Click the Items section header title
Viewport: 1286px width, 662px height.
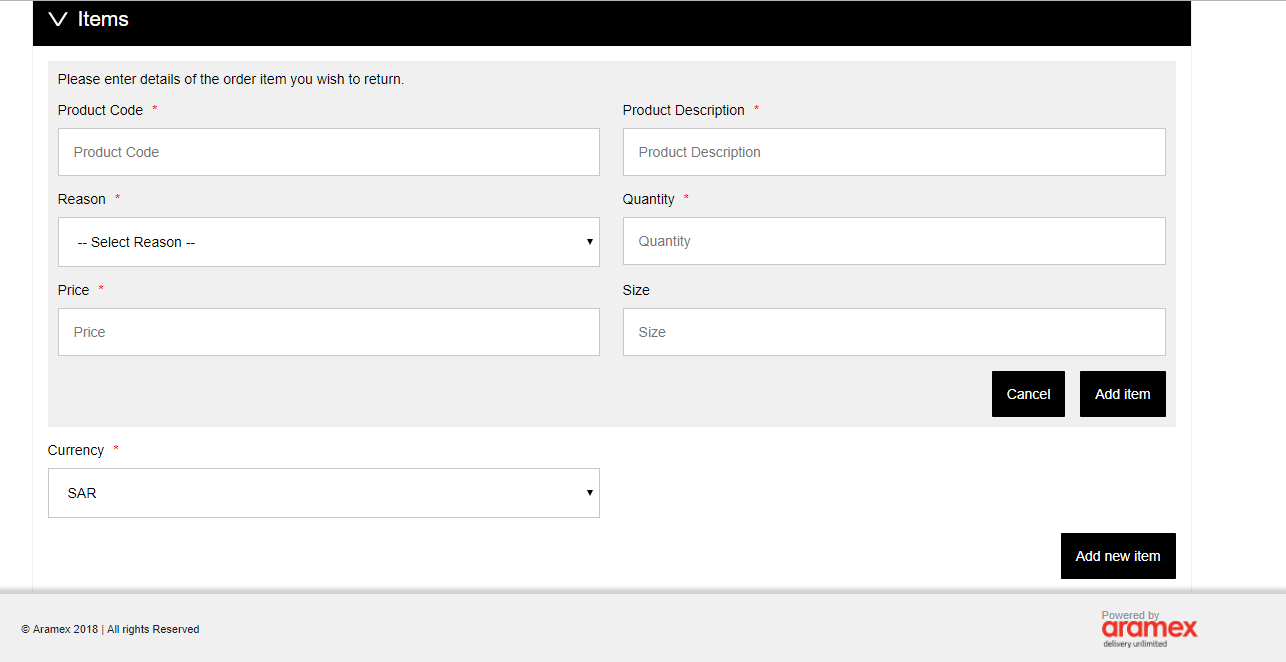tap(103, 20)
